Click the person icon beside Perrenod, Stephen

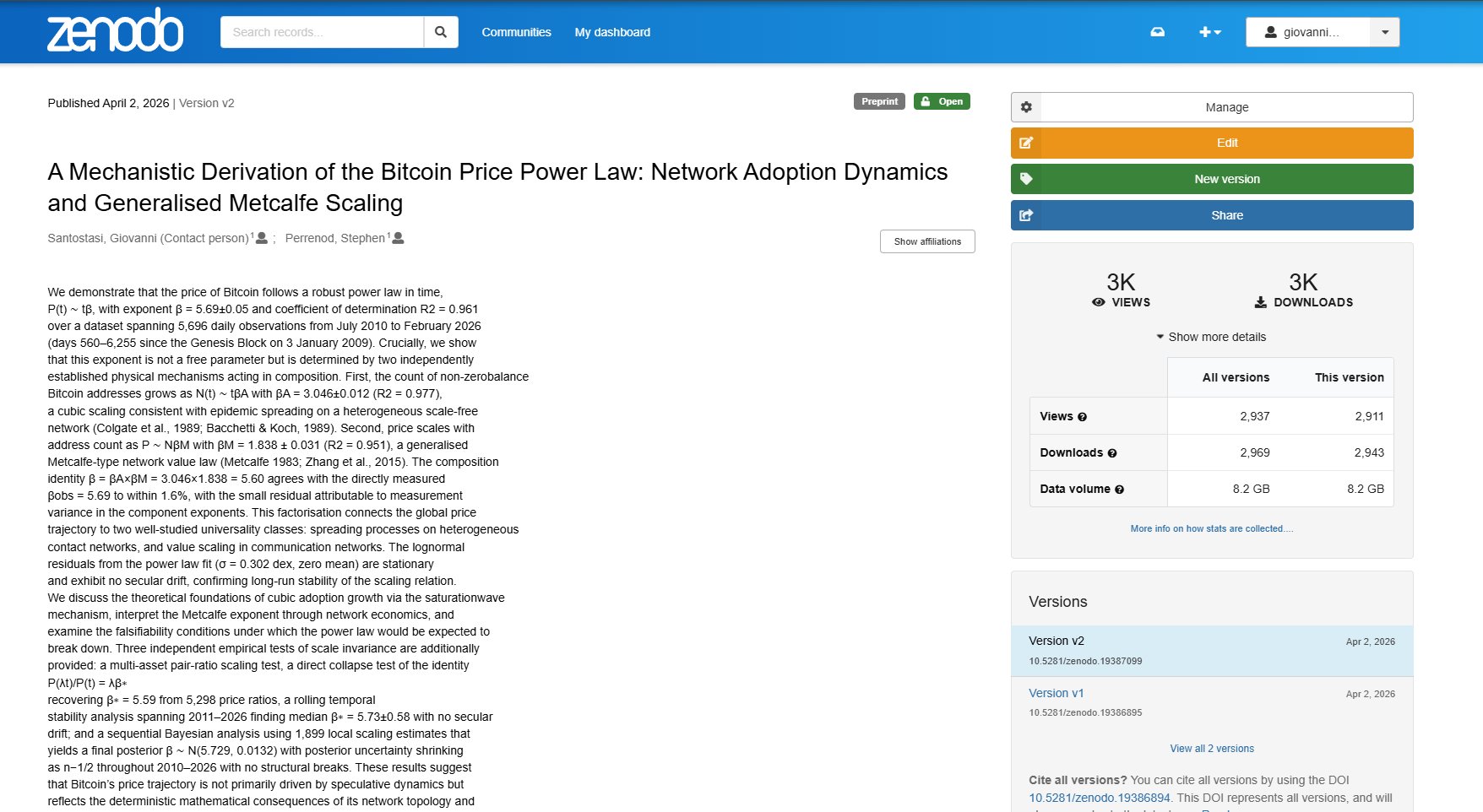tap(399, 238)
